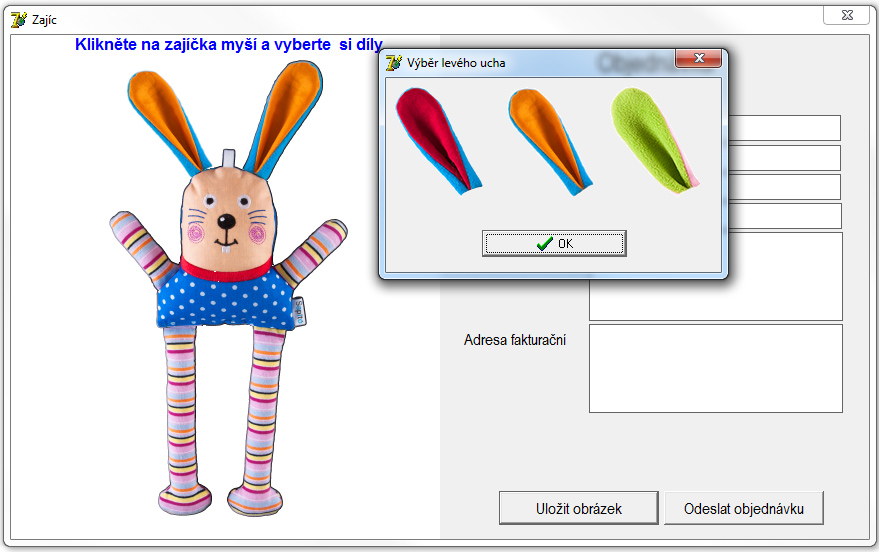Choose the orange ear with blue edge
The width and height of the screenshot is (879, 552).
[x=546, y=137]
